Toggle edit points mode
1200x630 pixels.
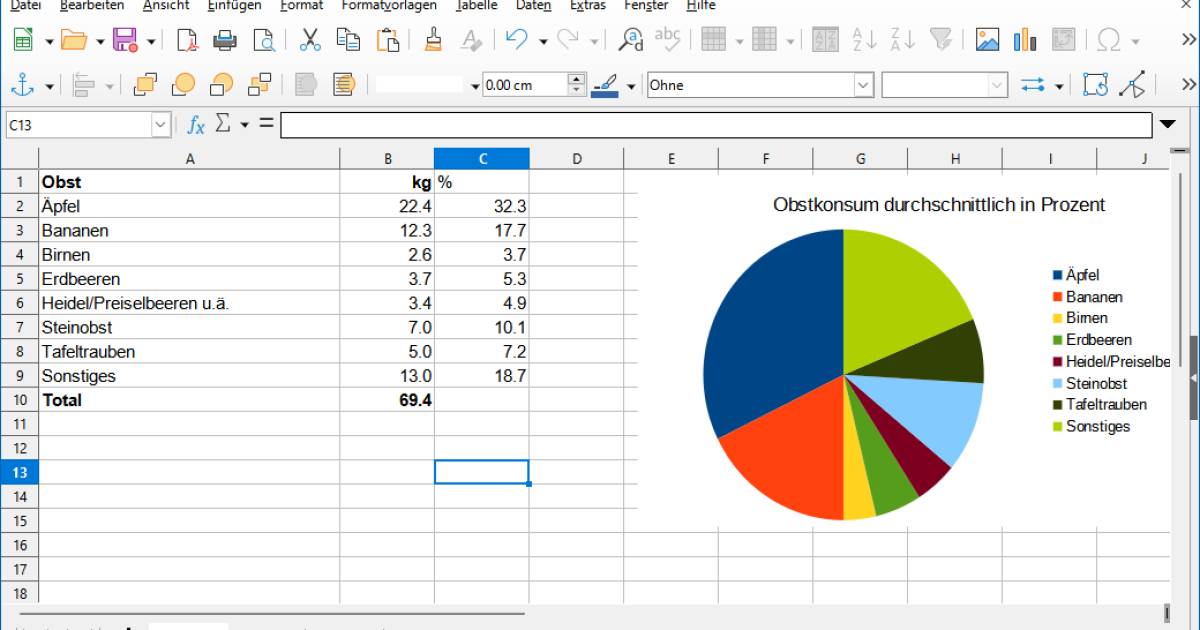coord(1133,85)
